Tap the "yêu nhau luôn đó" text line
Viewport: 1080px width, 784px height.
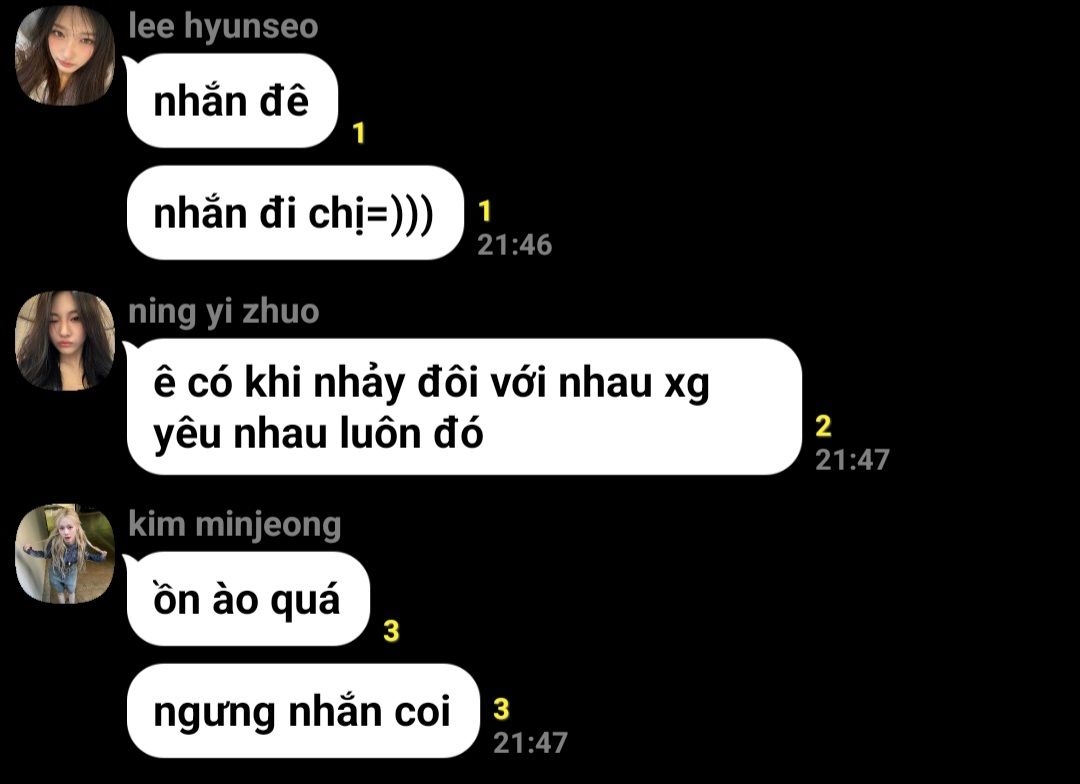[318, 435]
